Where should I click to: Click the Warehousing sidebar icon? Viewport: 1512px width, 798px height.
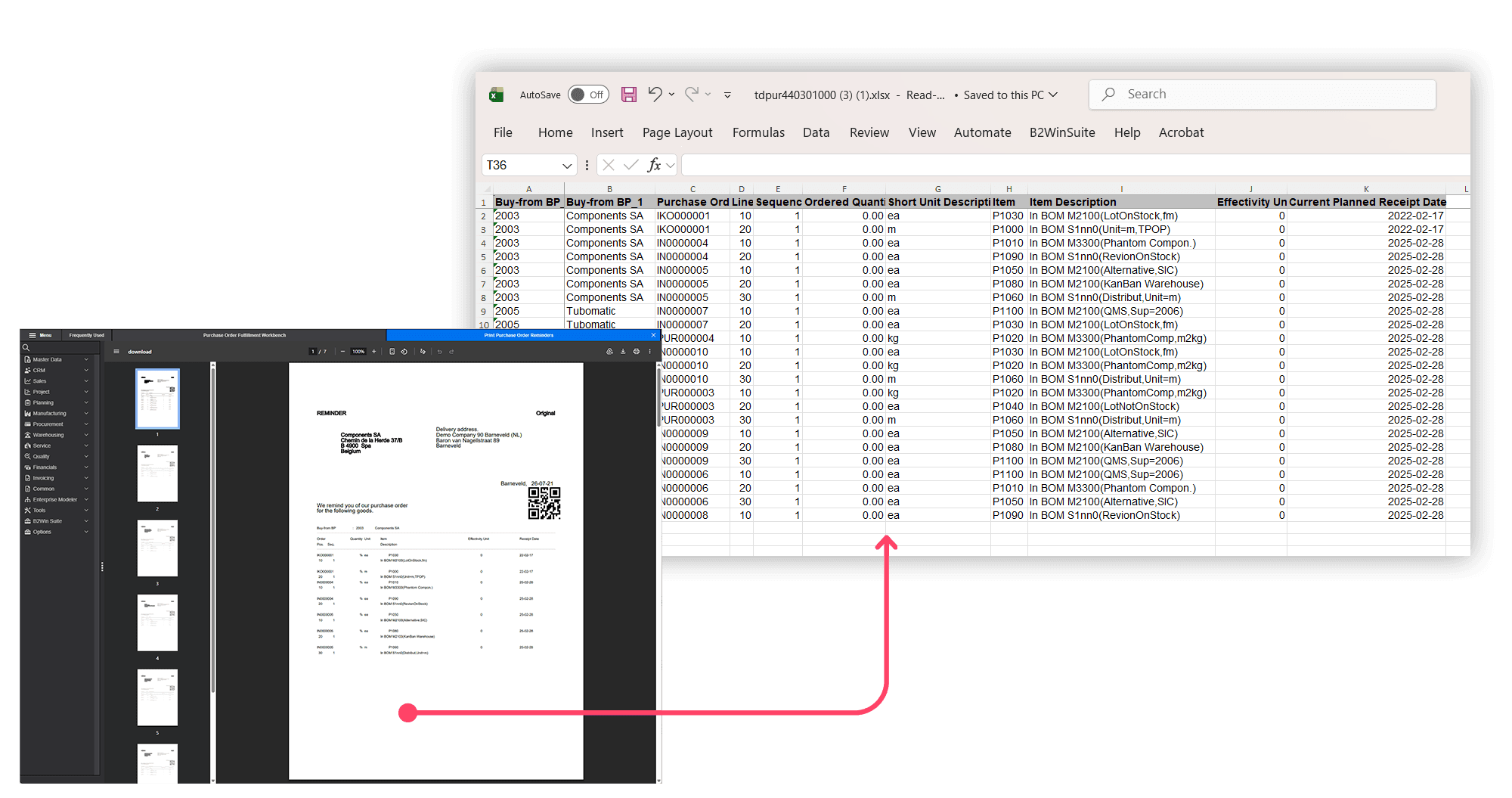28,435
